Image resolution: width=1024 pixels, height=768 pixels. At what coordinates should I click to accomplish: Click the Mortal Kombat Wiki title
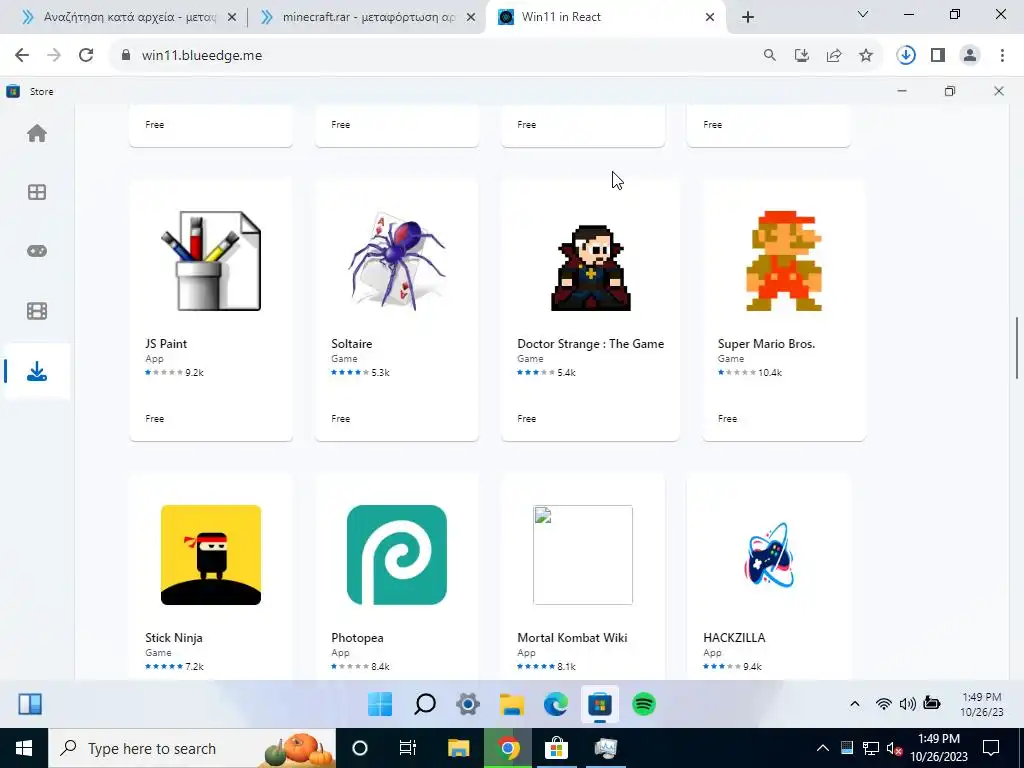click(x=572, y=637)
